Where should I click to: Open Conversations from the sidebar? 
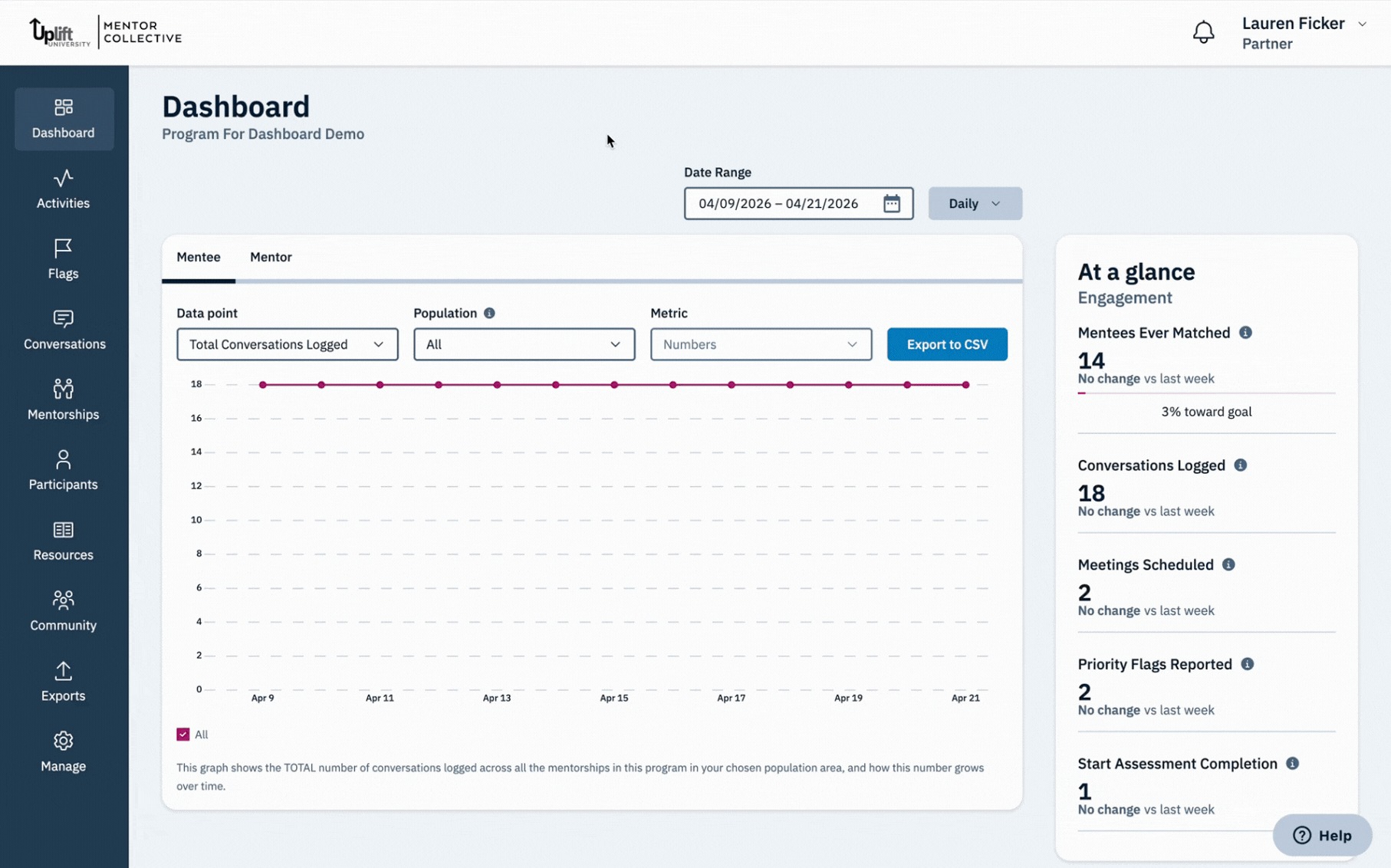[64, 330]
